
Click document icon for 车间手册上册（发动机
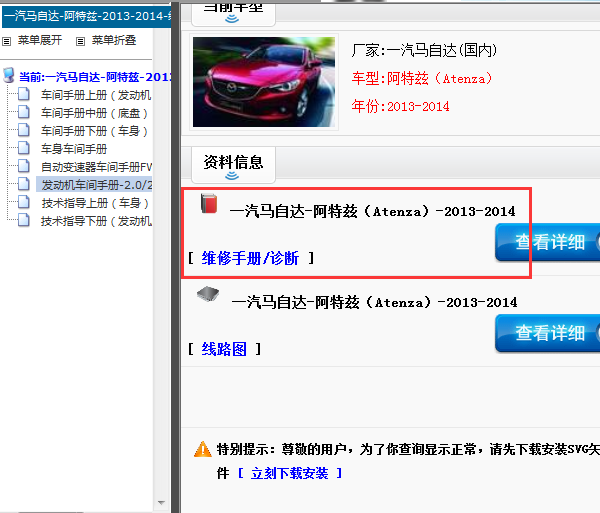click(x=24, y=94)
